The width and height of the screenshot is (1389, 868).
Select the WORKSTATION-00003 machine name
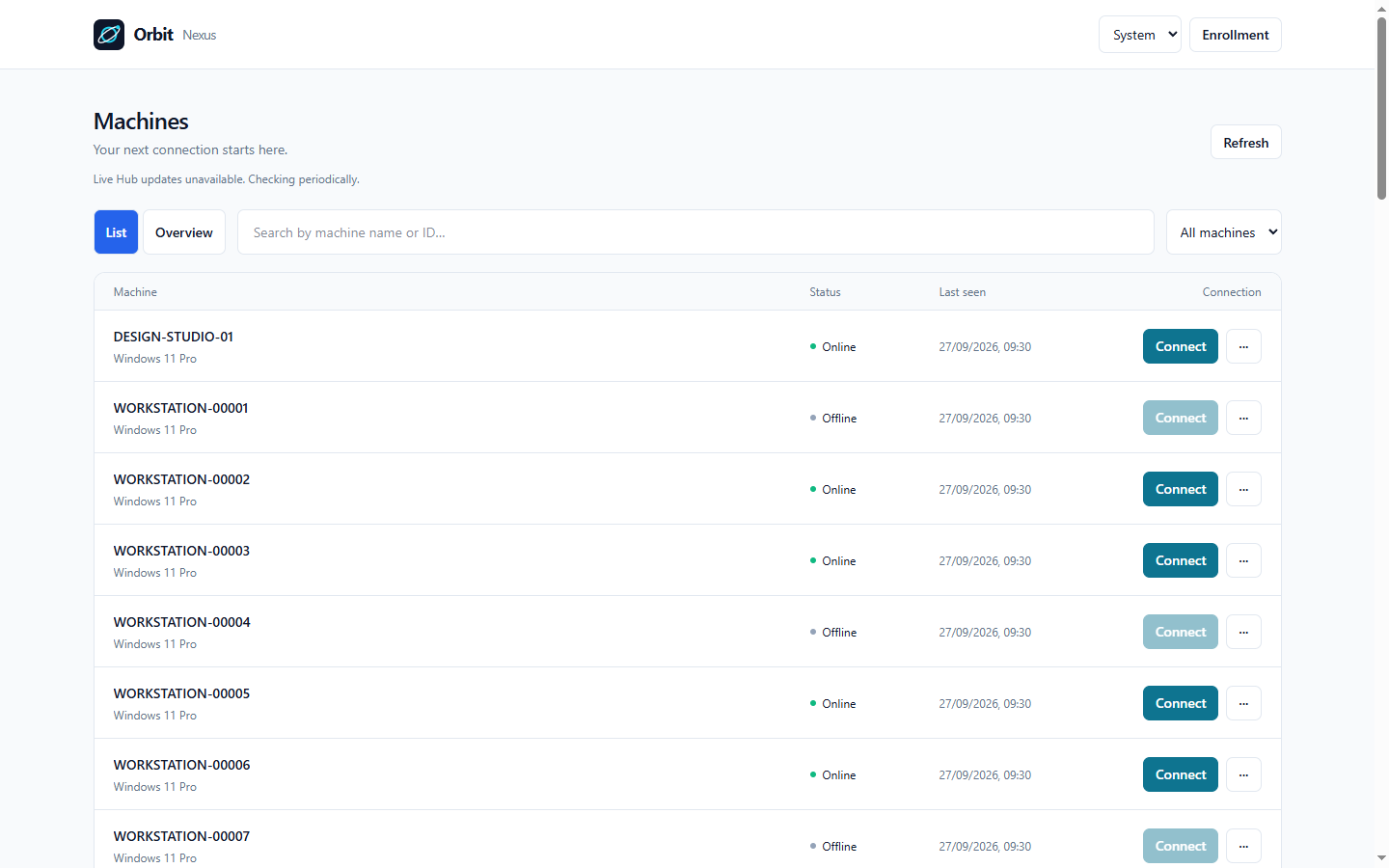181,551
